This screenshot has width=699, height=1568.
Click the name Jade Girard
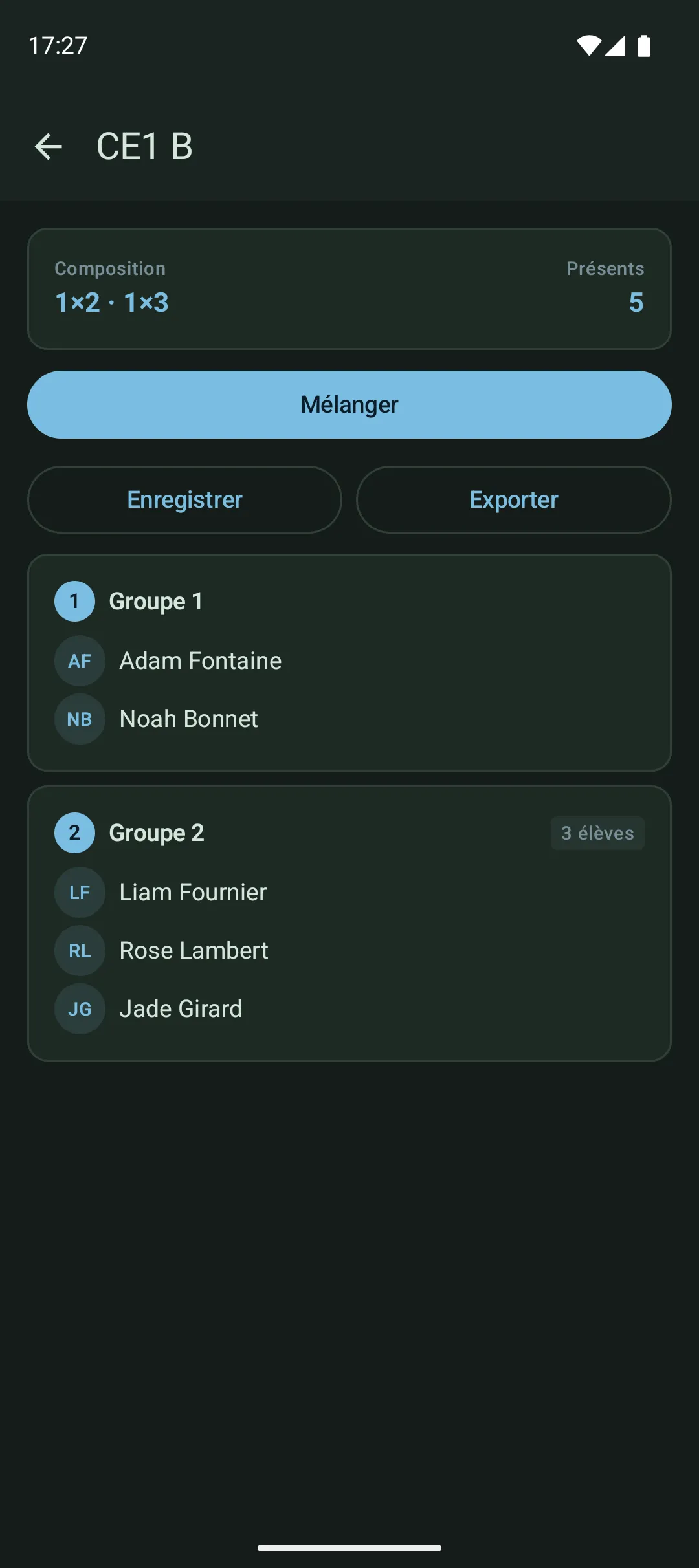pos(181,1008)
